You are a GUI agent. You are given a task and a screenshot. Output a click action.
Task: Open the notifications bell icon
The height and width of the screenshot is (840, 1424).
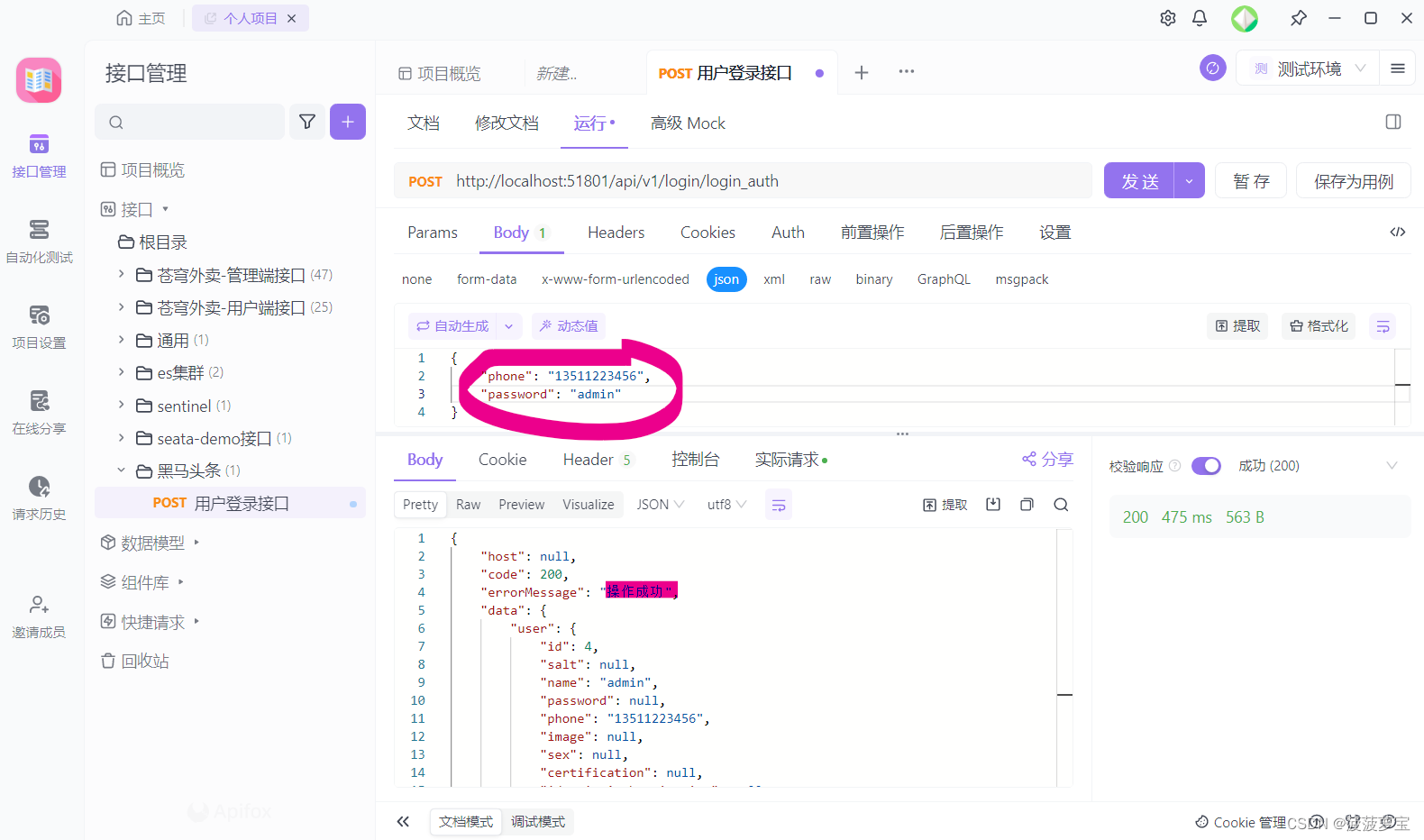click(x=1200, y=18)
